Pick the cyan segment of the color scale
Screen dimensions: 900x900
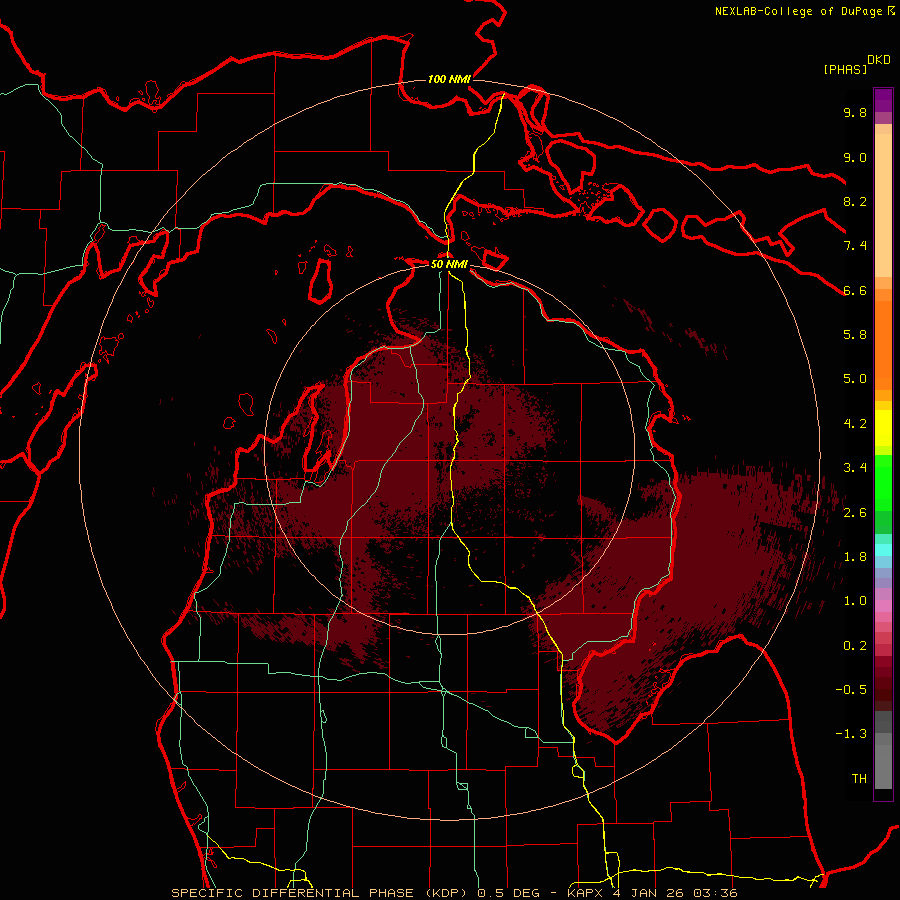click(x=883, y=550)
